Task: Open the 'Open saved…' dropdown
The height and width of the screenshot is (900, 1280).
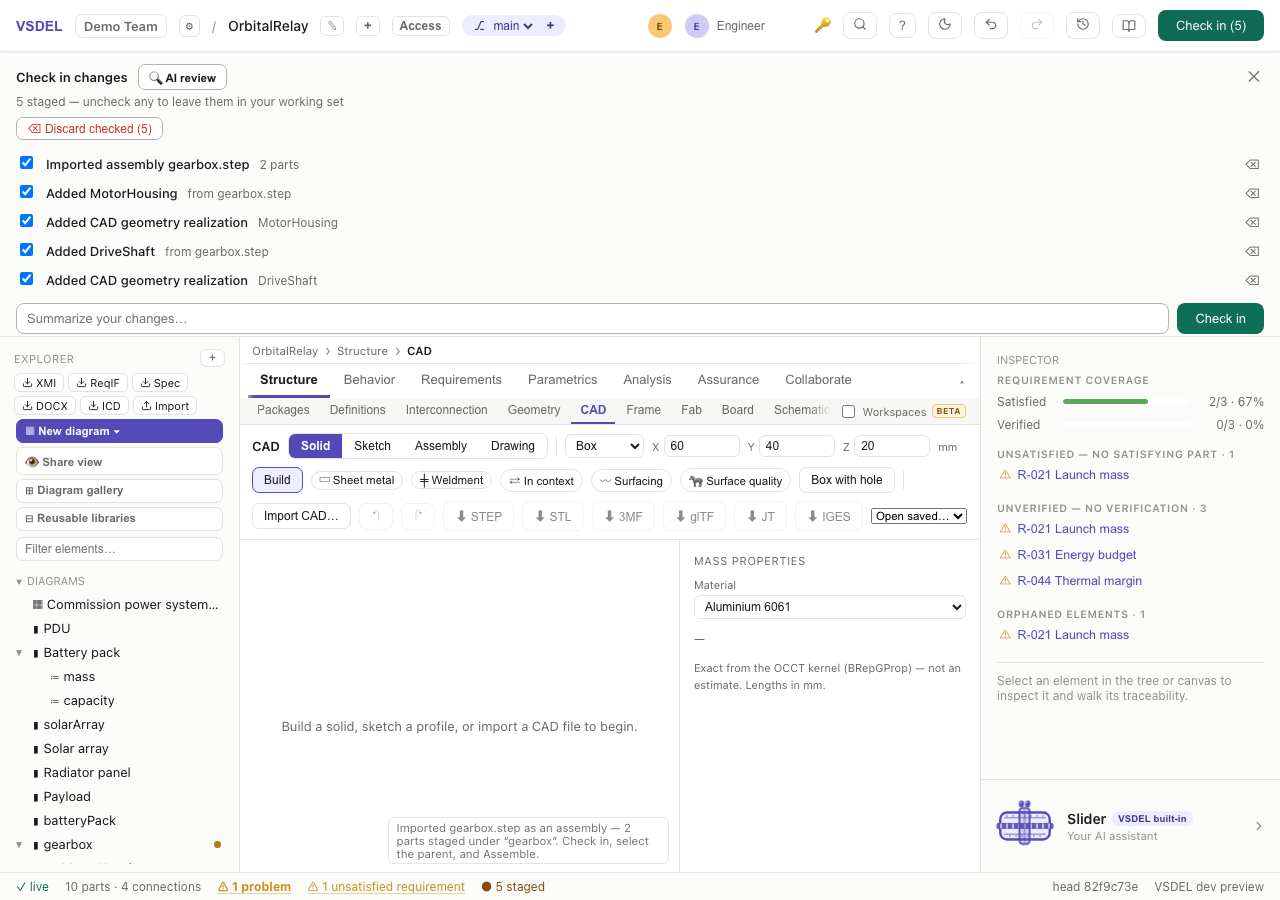Action: tap(919, 516)
